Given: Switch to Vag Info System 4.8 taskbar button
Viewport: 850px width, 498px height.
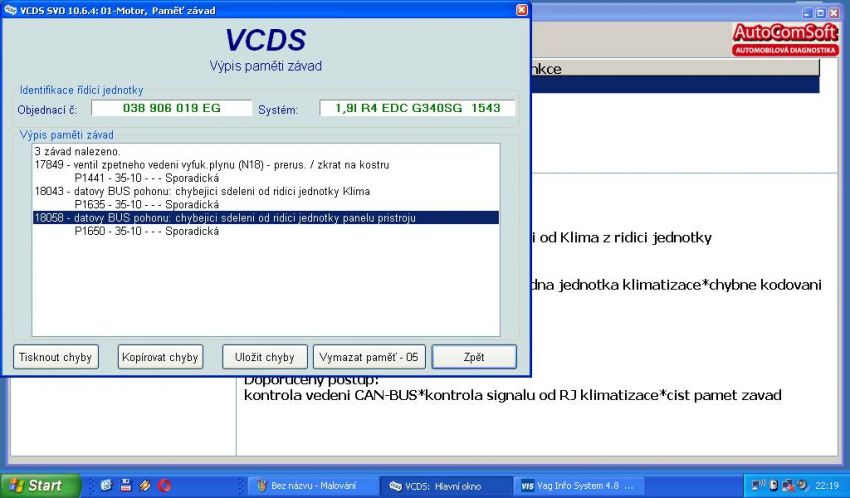Looking at the screenshot, I should (579, 486).
